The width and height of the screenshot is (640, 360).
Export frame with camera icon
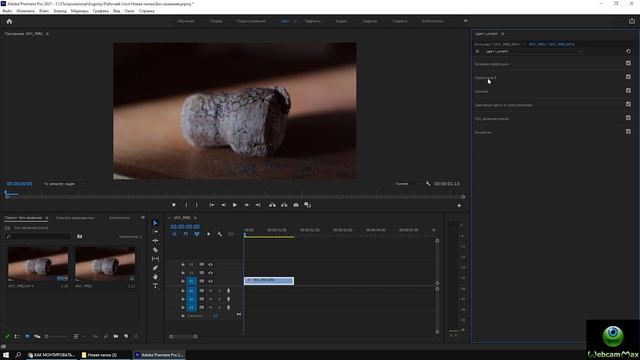(296, 205)
